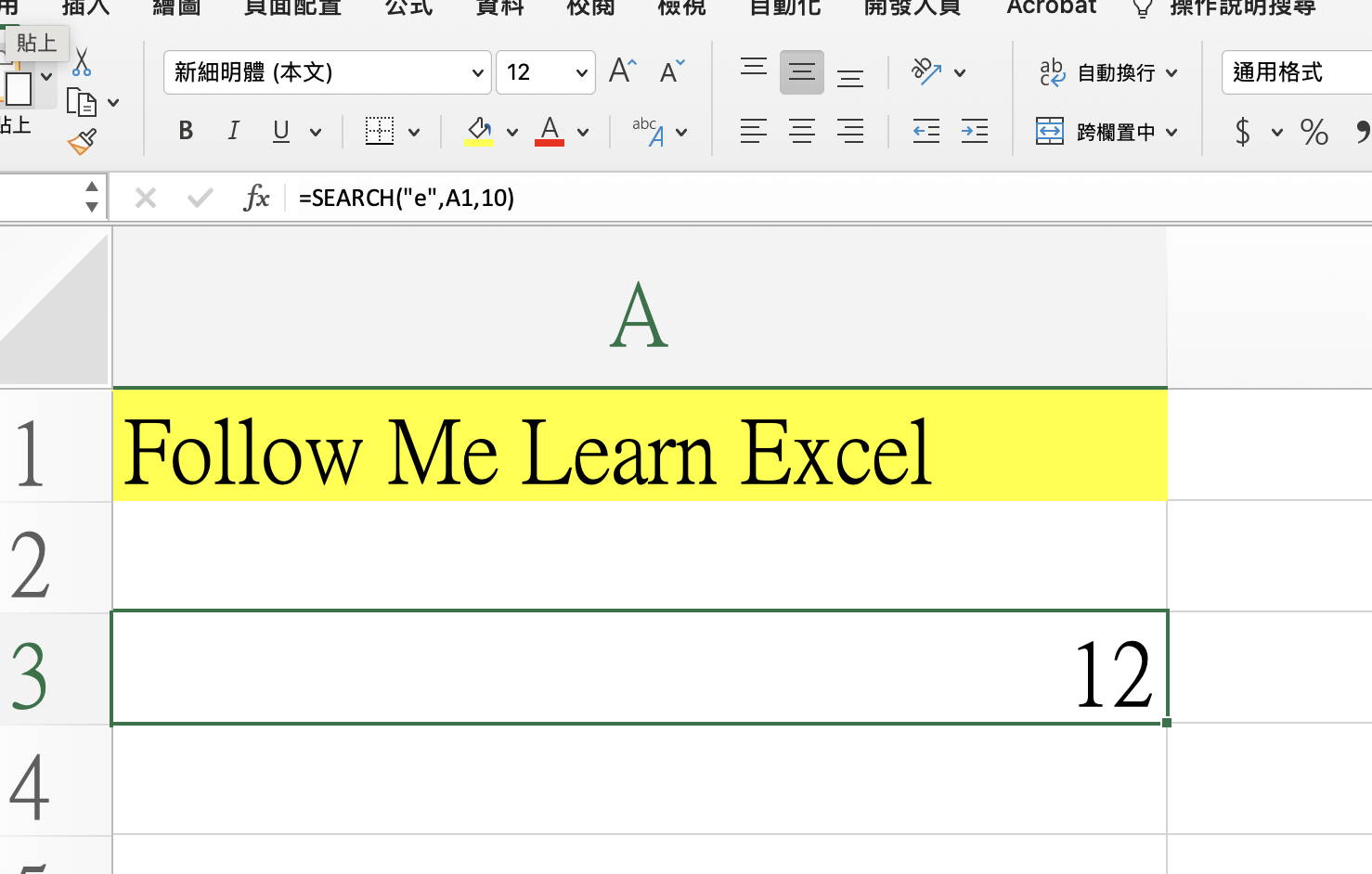Align text right
The image size is (1372, 874).
click(x=850, y=131)
